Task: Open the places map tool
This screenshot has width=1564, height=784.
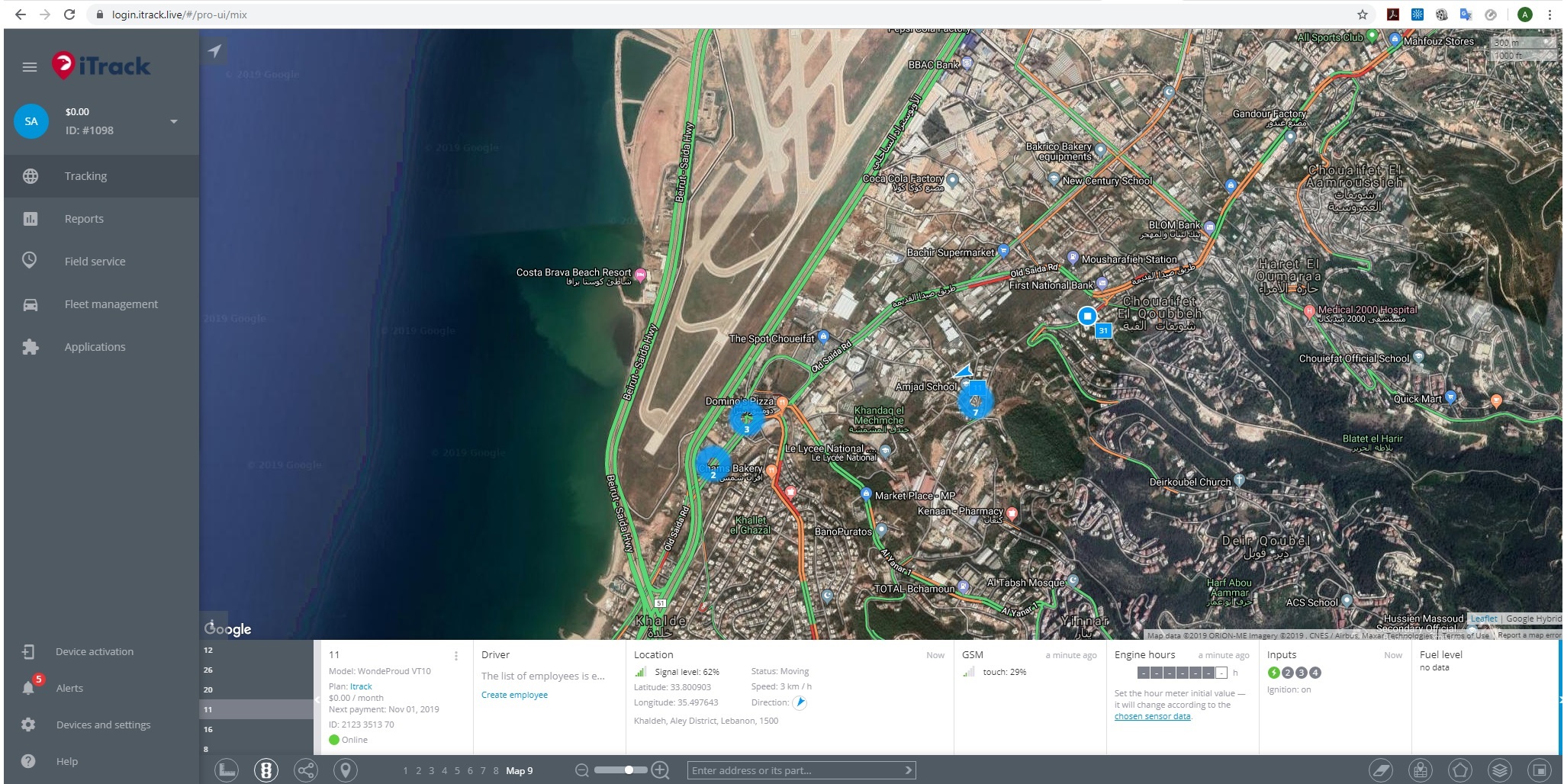Action: point(1421,770)
